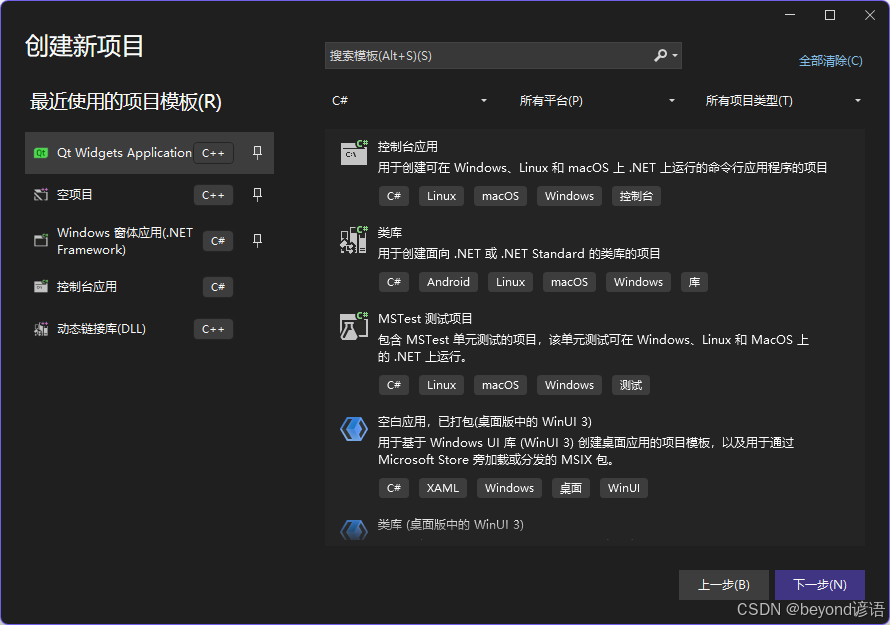Click the 控制台 tag under 控制台应用
The image size is (890, 625).
(636, 196)
